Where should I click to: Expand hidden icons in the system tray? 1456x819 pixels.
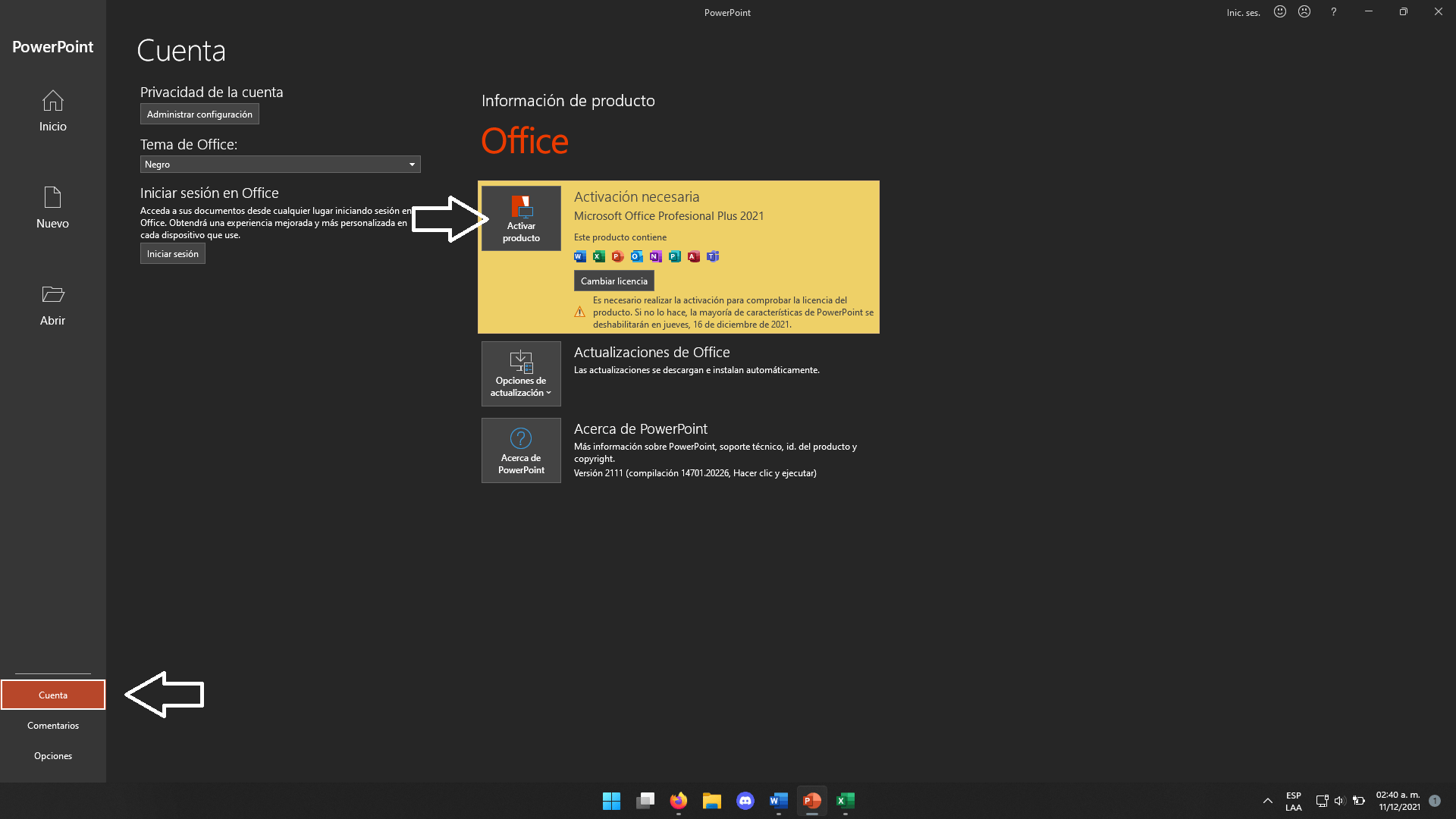[x=1266, y=801]
